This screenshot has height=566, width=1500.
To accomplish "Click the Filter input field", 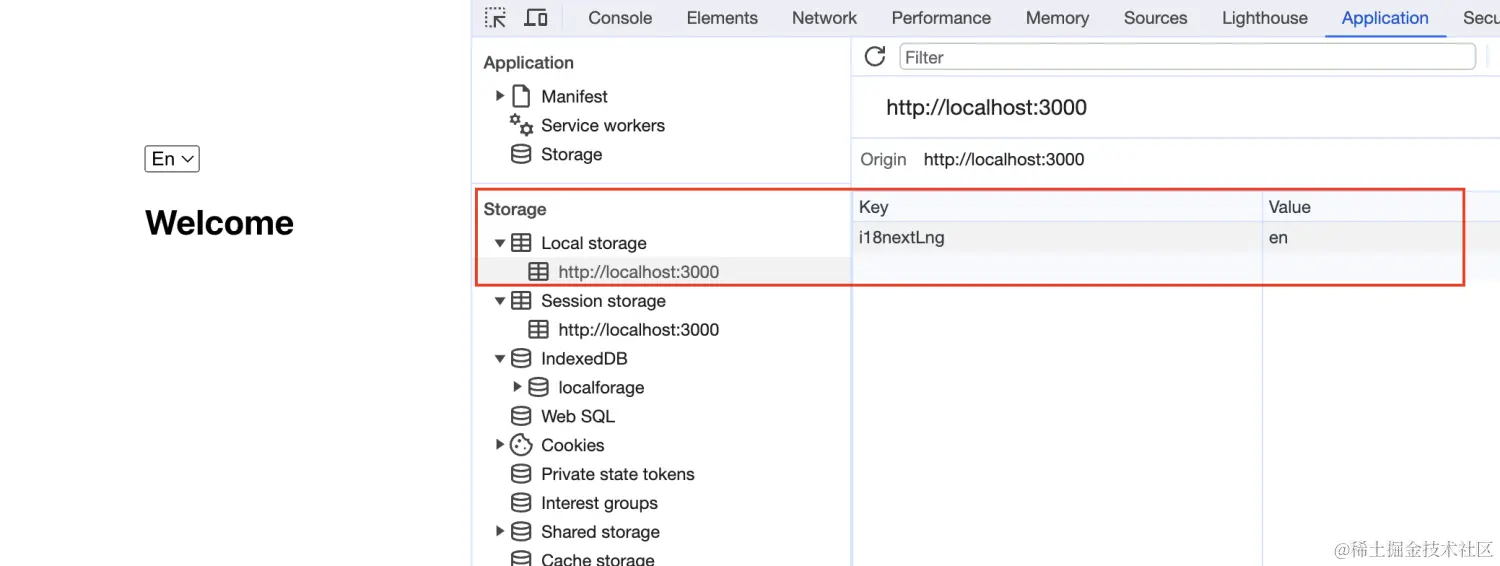I will pyautogui.click(x=1187, y=57).
